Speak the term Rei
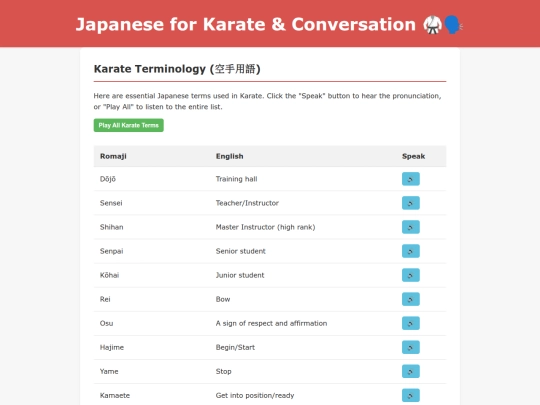The height and width of the screenshot is (405, 540). coord(411,299)
